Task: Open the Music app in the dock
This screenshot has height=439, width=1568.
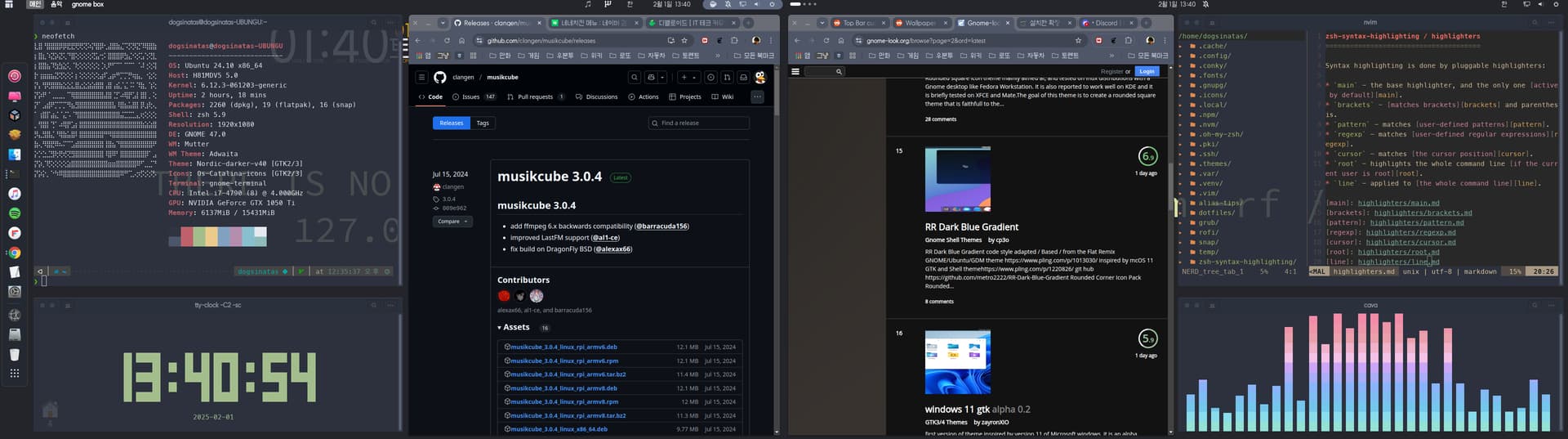Action: click(x=15, y=194)
